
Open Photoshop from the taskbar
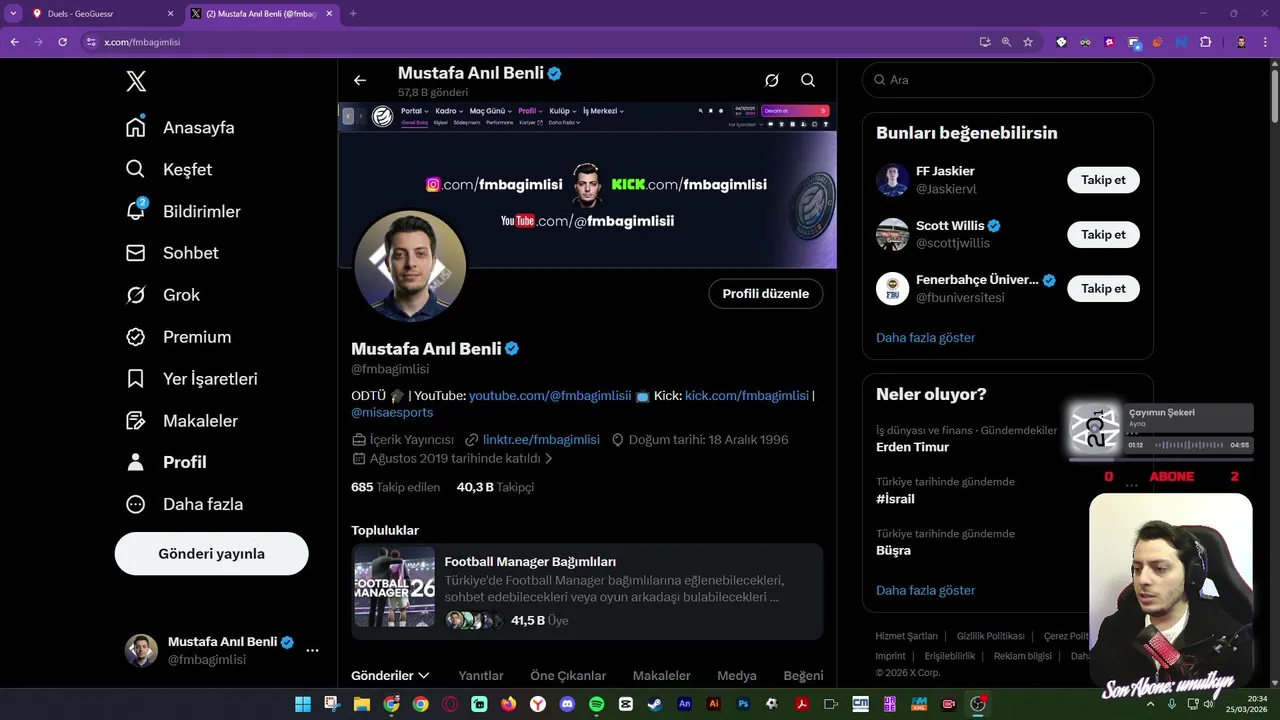pyautogui.click(x=743, y=704)
